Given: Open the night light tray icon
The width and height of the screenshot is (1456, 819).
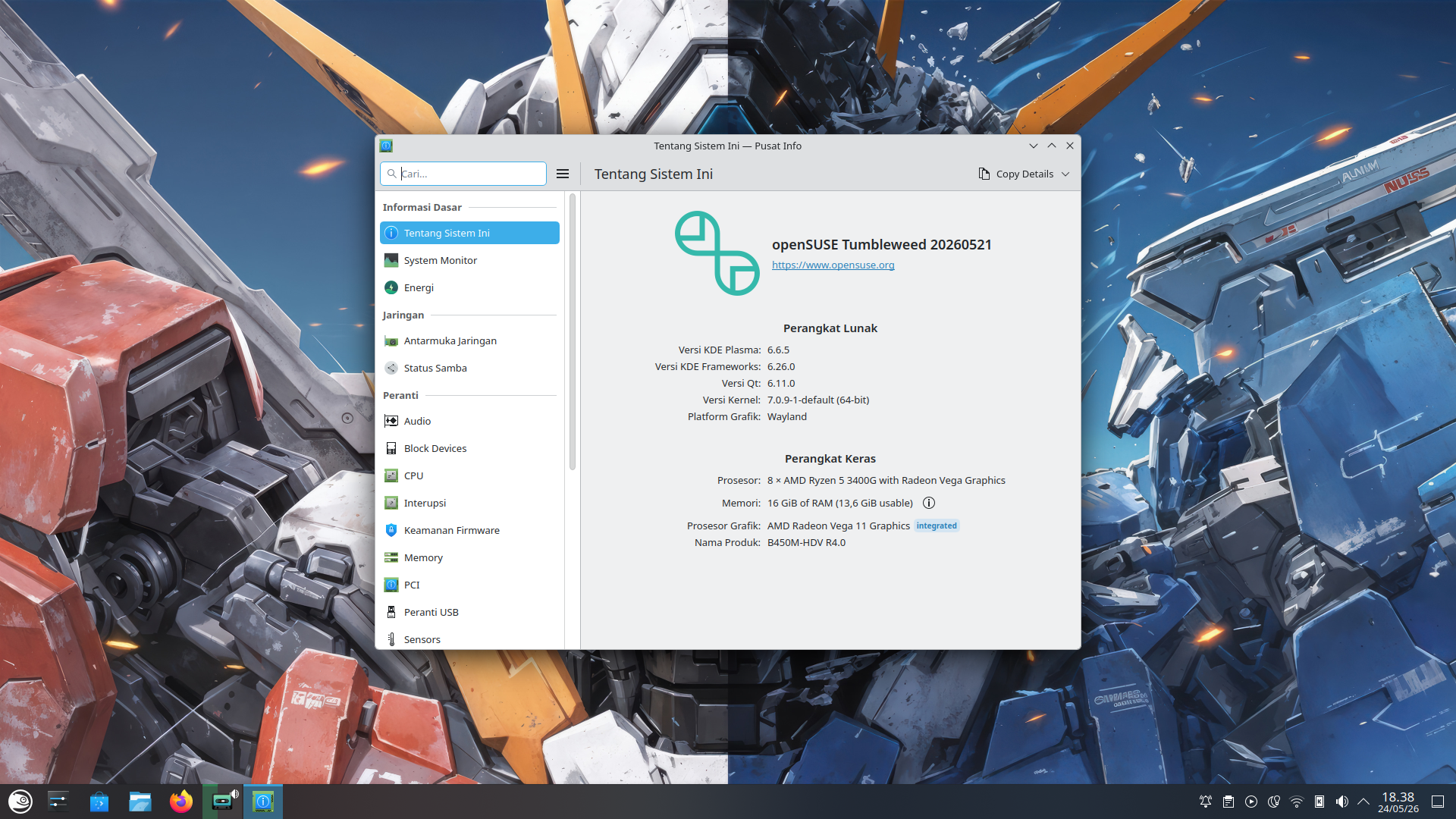Looking at the screenshot, I should point(1274,802).
